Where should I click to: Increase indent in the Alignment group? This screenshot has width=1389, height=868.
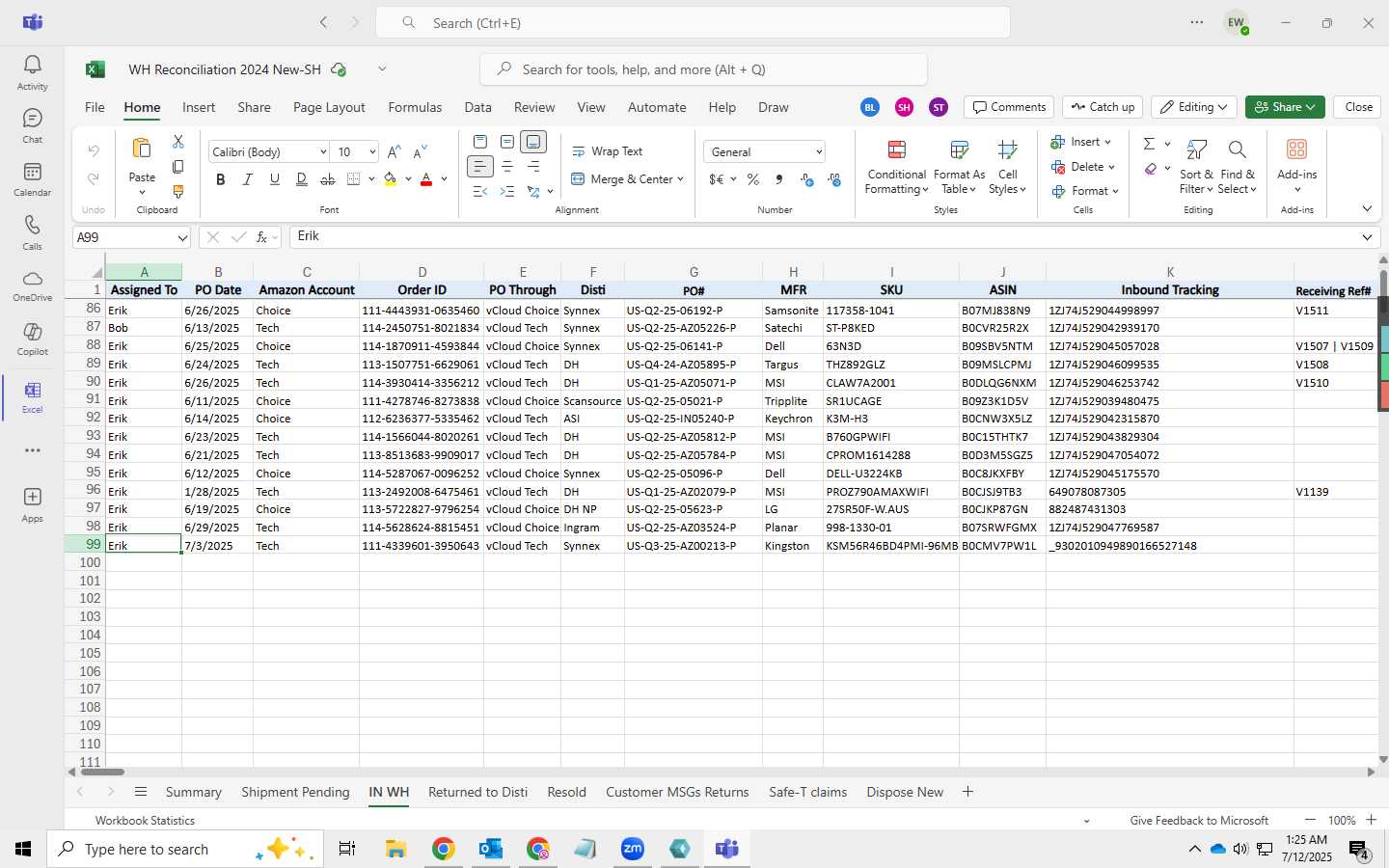pos(506,191)
